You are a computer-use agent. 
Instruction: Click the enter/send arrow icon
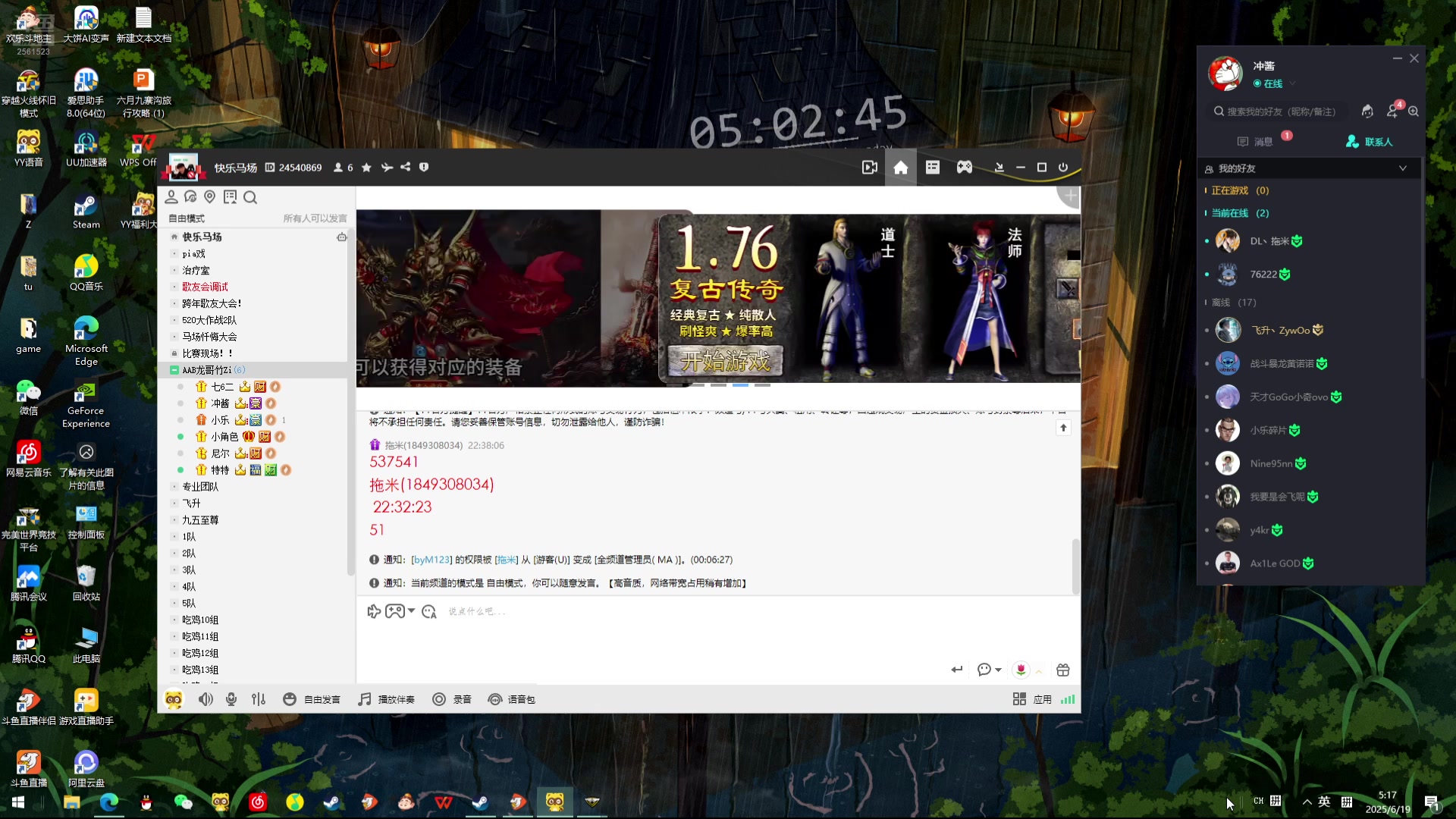point(957,670)
